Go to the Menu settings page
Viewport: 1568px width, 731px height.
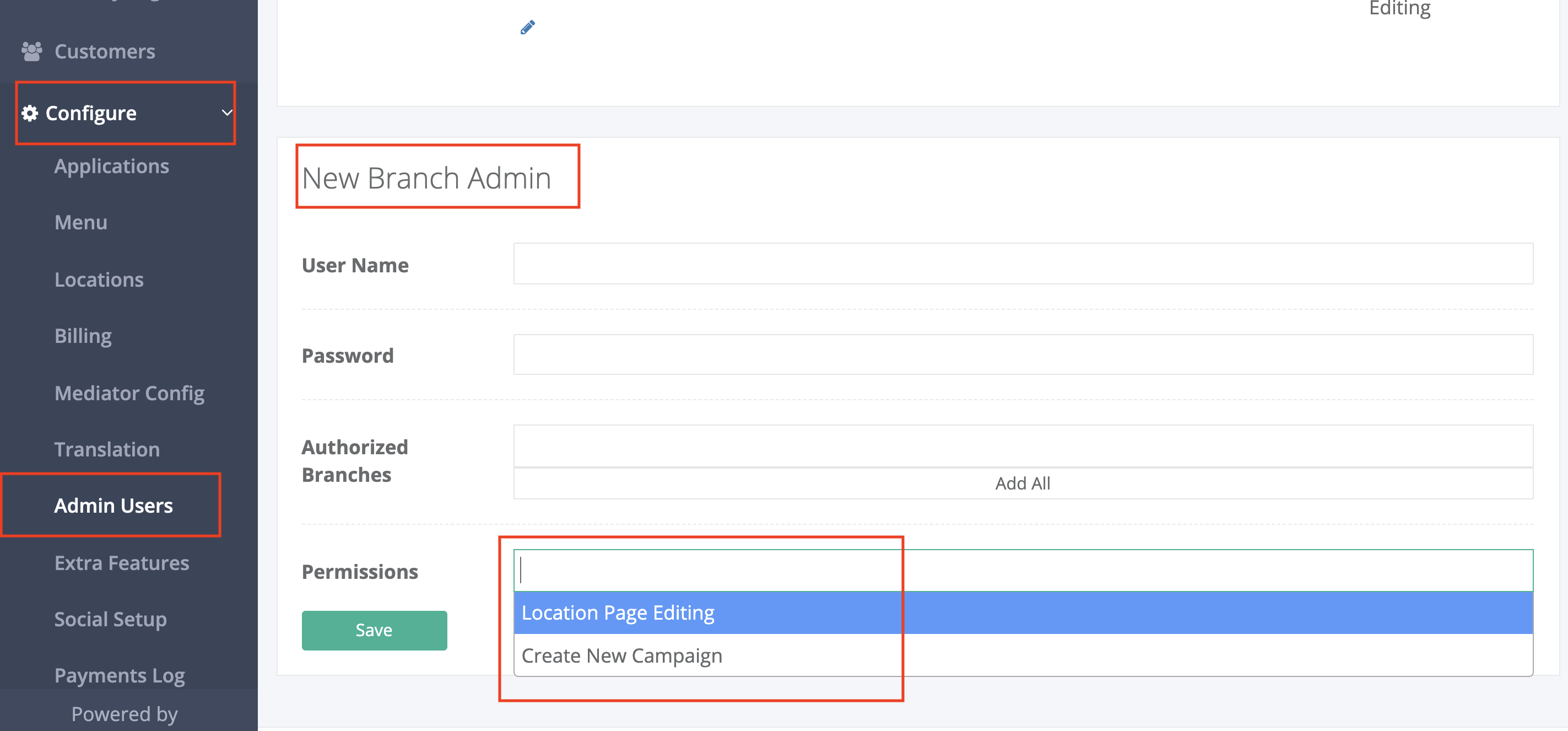tap(81, 222)
